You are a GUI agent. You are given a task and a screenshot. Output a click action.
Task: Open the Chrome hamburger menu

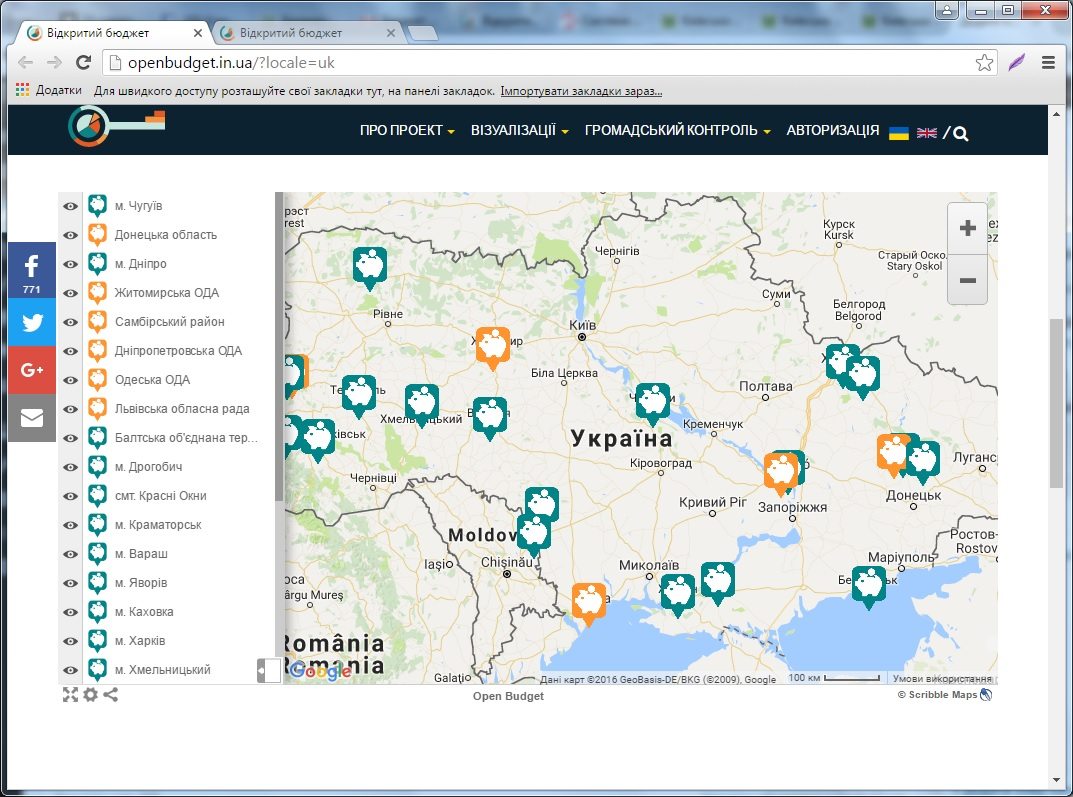pyautogui.click(x=1048, y=63)
